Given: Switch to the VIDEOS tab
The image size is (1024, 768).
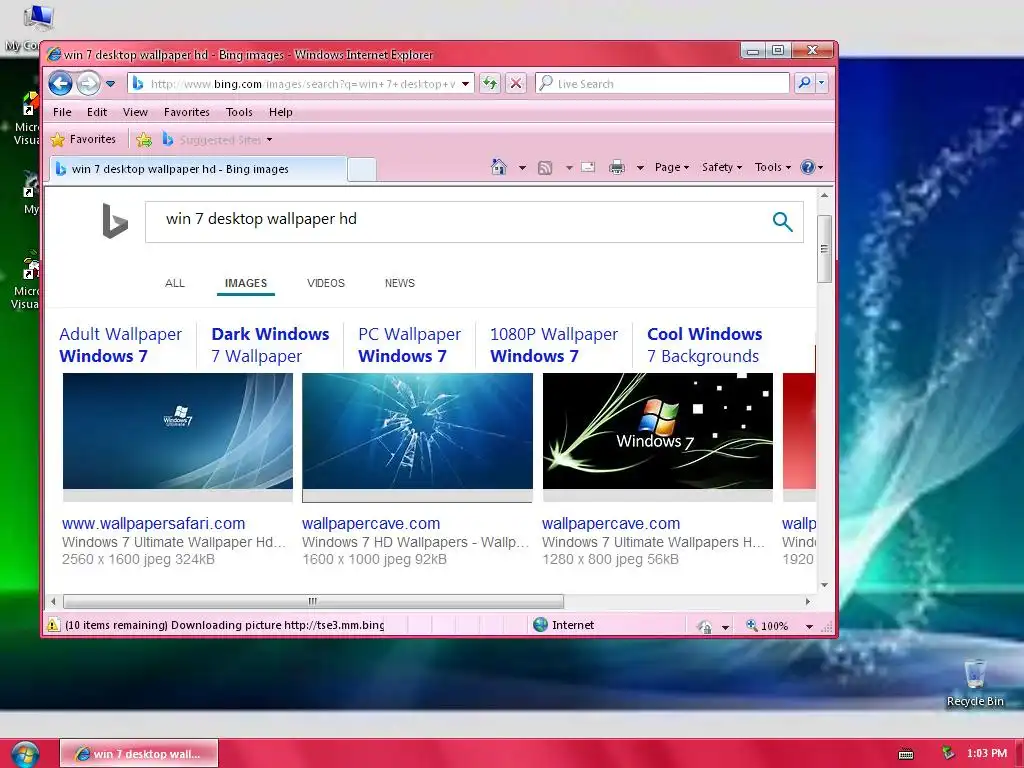Looking at the screenshot, I should (x=326, y=283).
